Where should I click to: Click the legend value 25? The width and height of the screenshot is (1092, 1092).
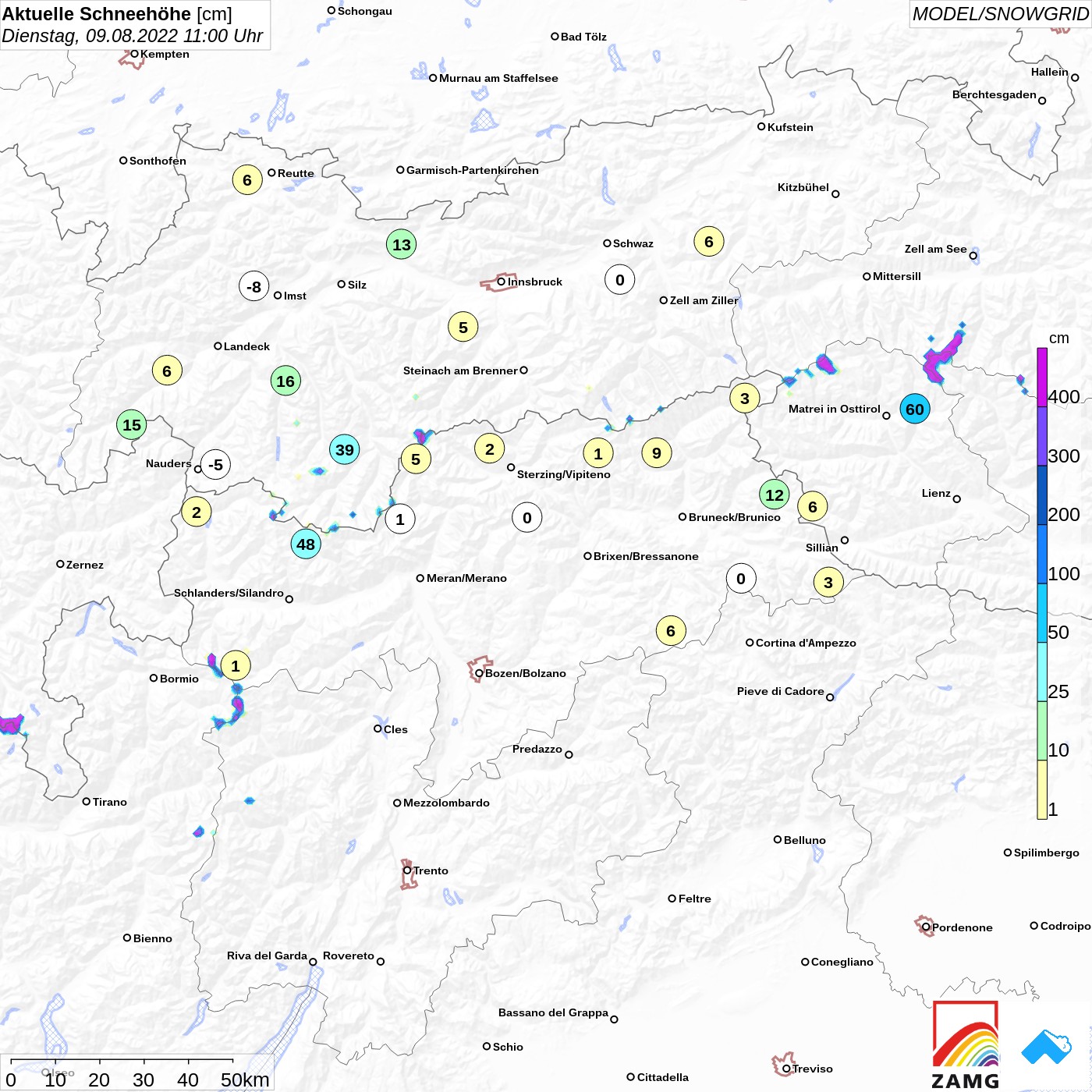click(x=1058, y=692)
